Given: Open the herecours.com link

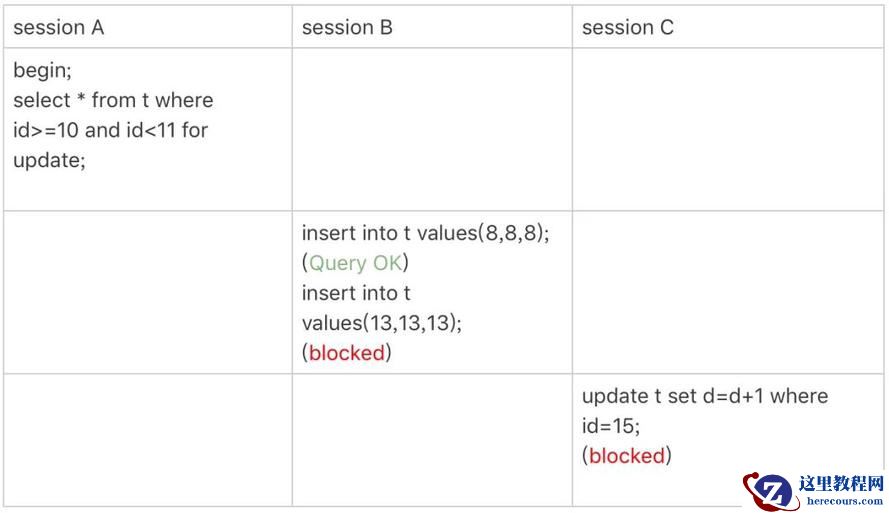Looking at the screenshot, I should (x=840, y=500).
